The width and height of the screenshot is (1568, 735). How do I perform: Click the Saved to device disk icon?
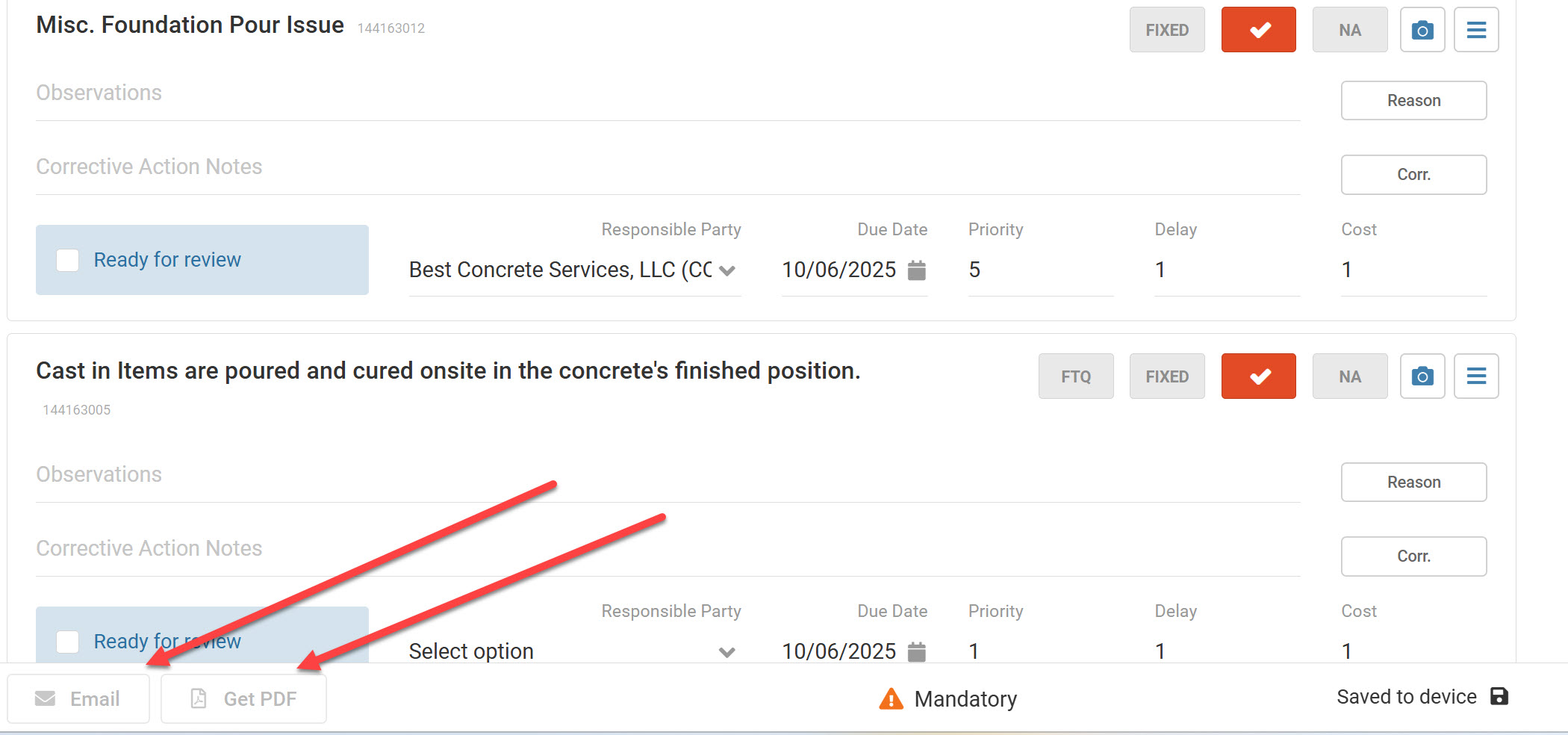point(1499,696)
